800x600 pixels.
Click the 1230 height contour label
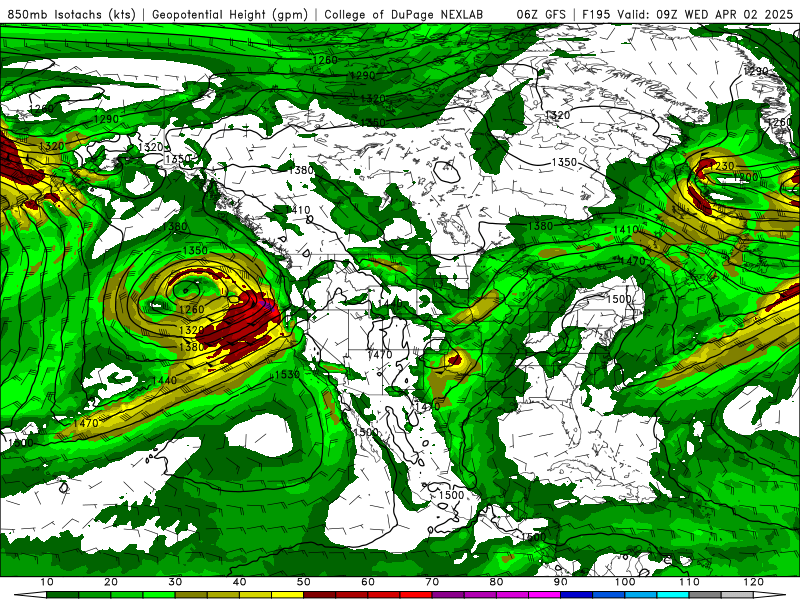722,166
